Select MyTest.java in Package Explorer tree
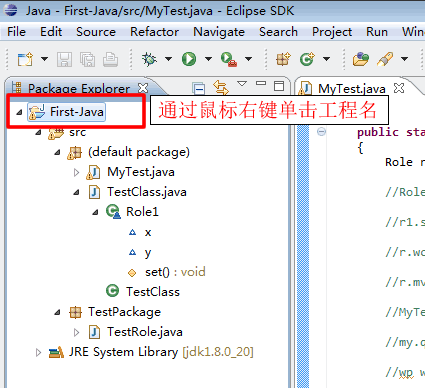Viewport: 425px width, 388px height. click(141, 172)
